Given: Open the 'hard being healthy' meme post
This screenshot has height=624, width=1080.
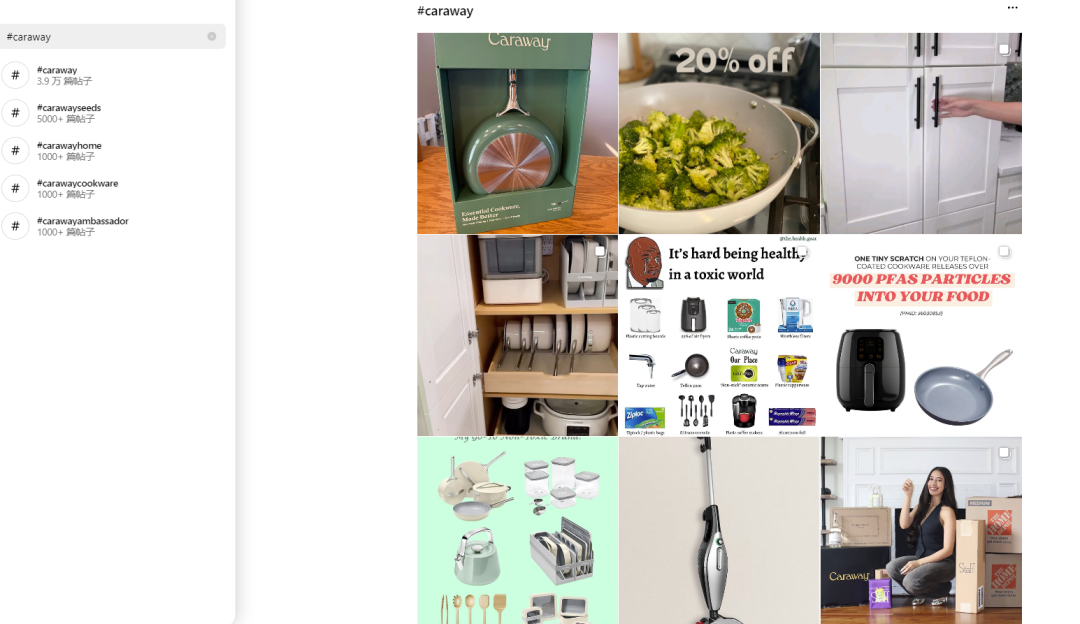Looking at the screenshot, I should tap(719, 335).
